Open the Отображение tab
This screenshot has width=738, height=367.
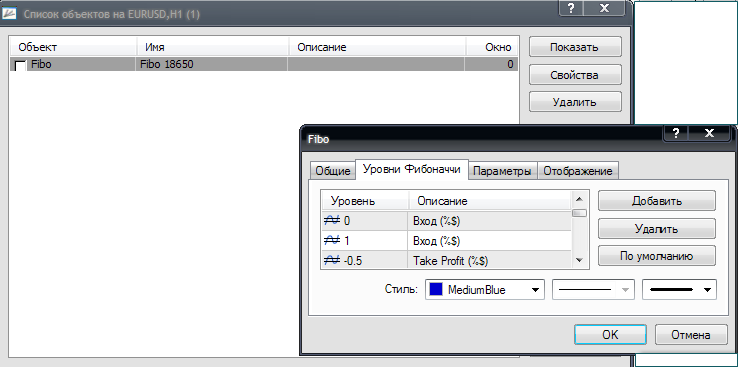pos(578,171)
